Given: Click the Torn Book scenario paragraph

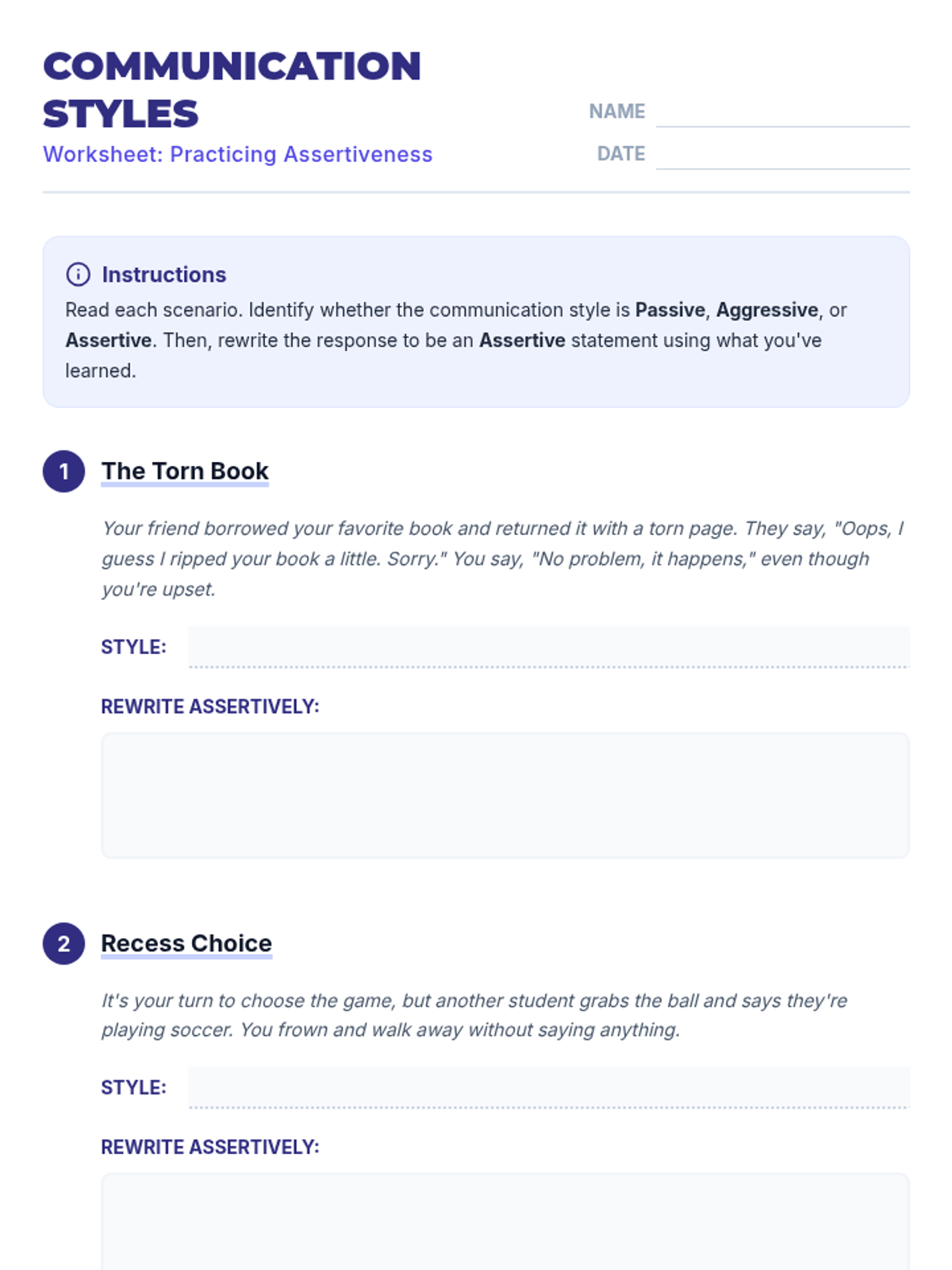Looking at the screenshot, I should tap(502, 559).
